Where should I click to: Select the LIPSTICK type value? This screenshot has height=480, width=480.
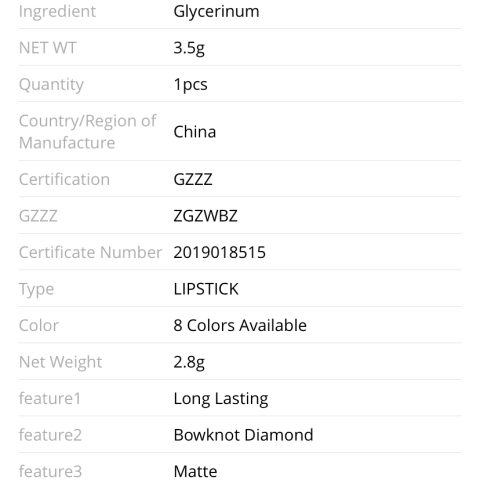tap(206, 289)
